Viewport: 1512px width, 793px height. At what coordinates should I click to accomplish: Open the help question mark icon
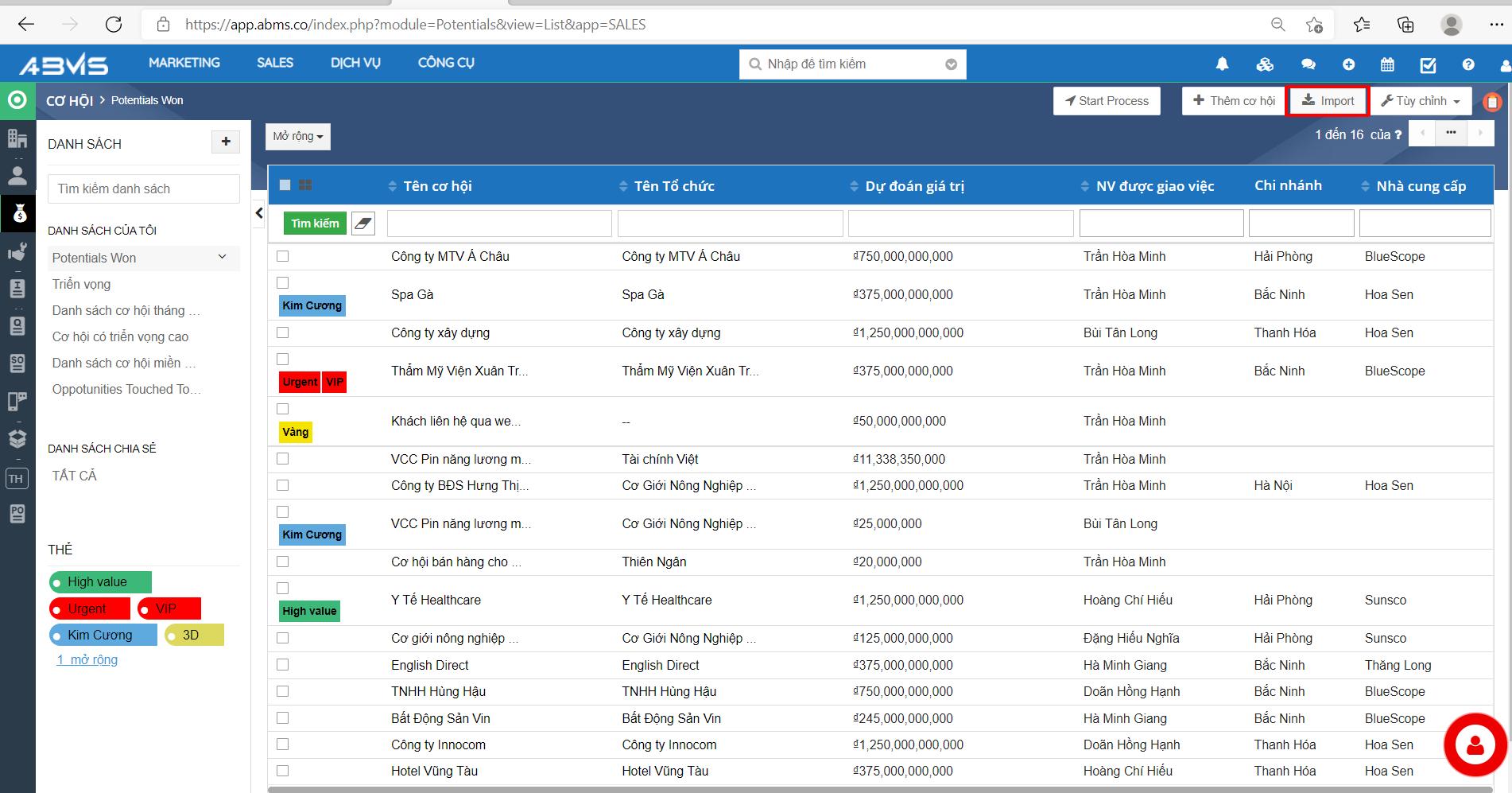point(1468,64)
